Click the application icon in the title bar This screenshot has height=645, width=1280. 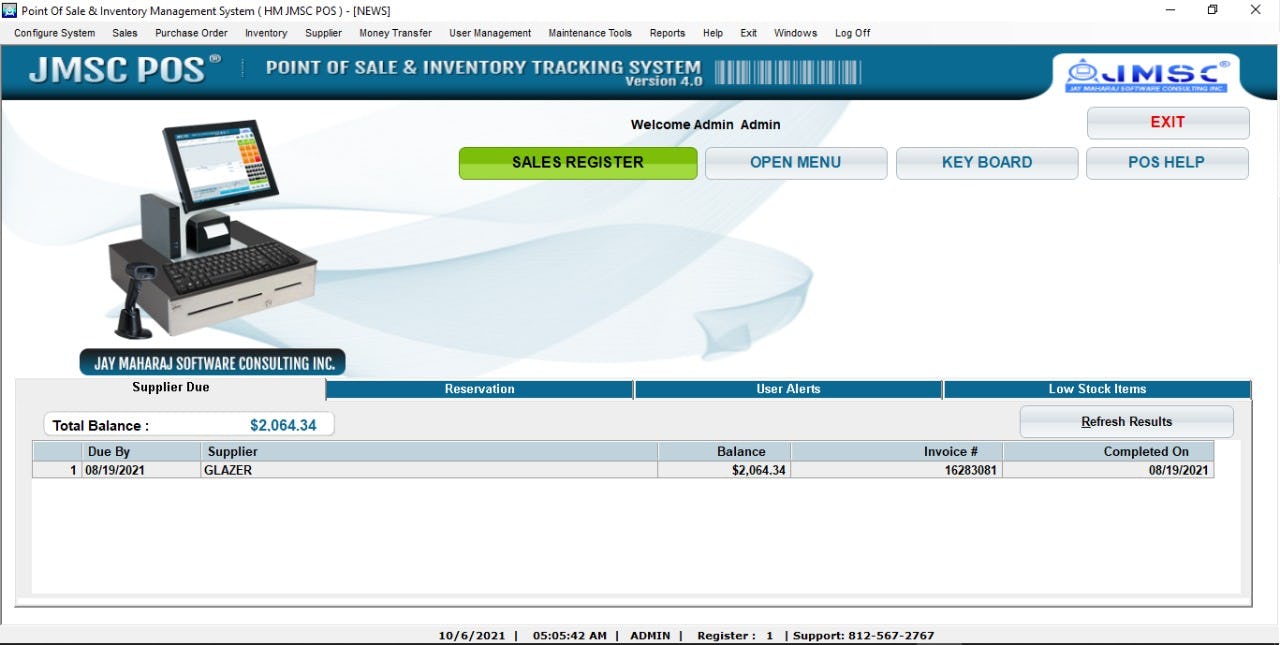click(10, 10)
